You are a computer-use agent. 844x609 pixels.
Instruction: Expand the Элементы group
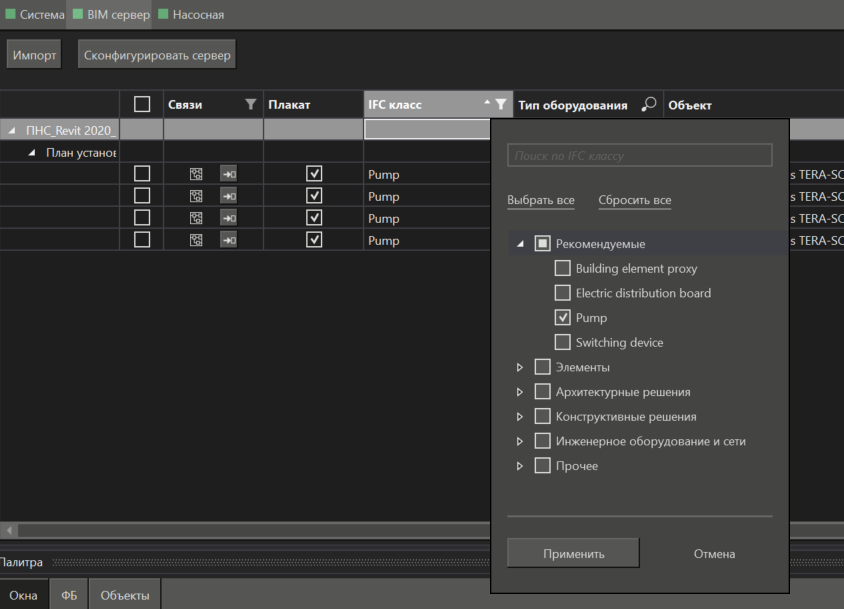tap(520, 367)
